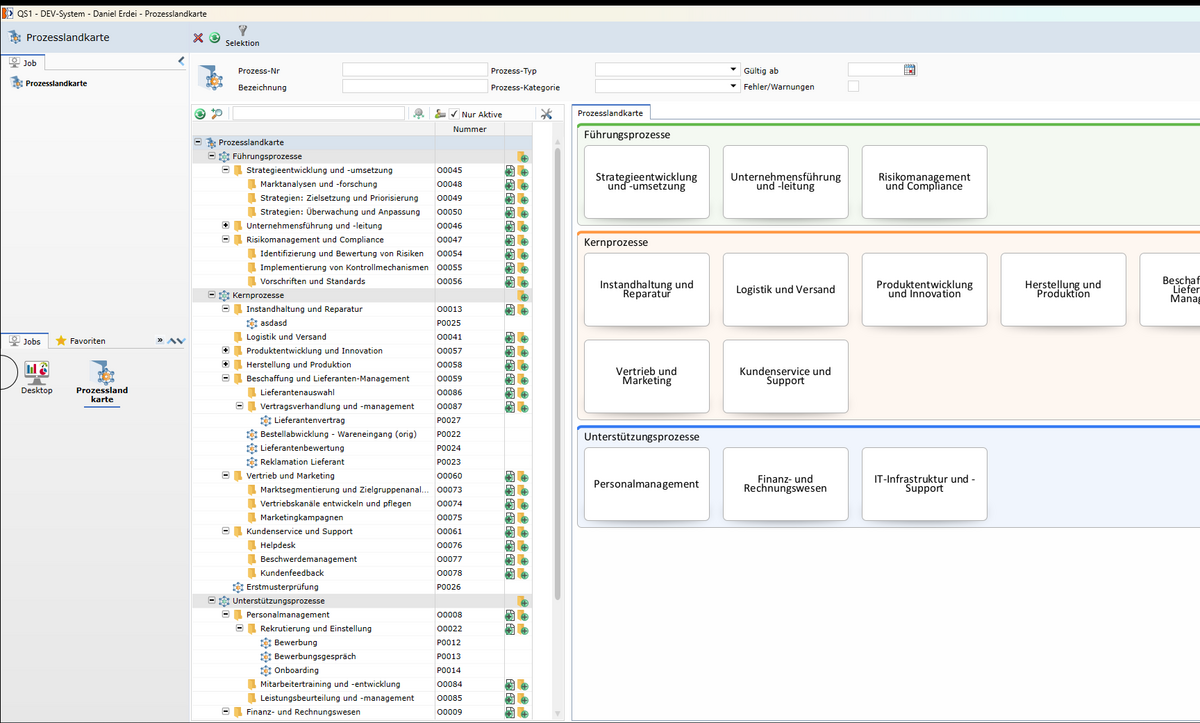The height and width of the screenshot is (723, 1200).
Task: Click add-document icon in row O0022
Action: coord(509,629)
